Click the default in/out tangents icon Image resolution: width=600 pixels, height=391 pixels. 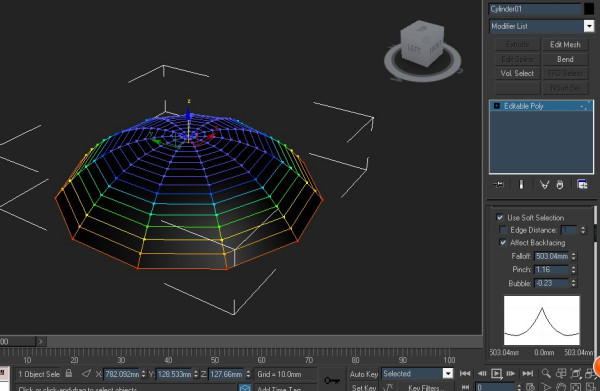click(x=387, y=388)
